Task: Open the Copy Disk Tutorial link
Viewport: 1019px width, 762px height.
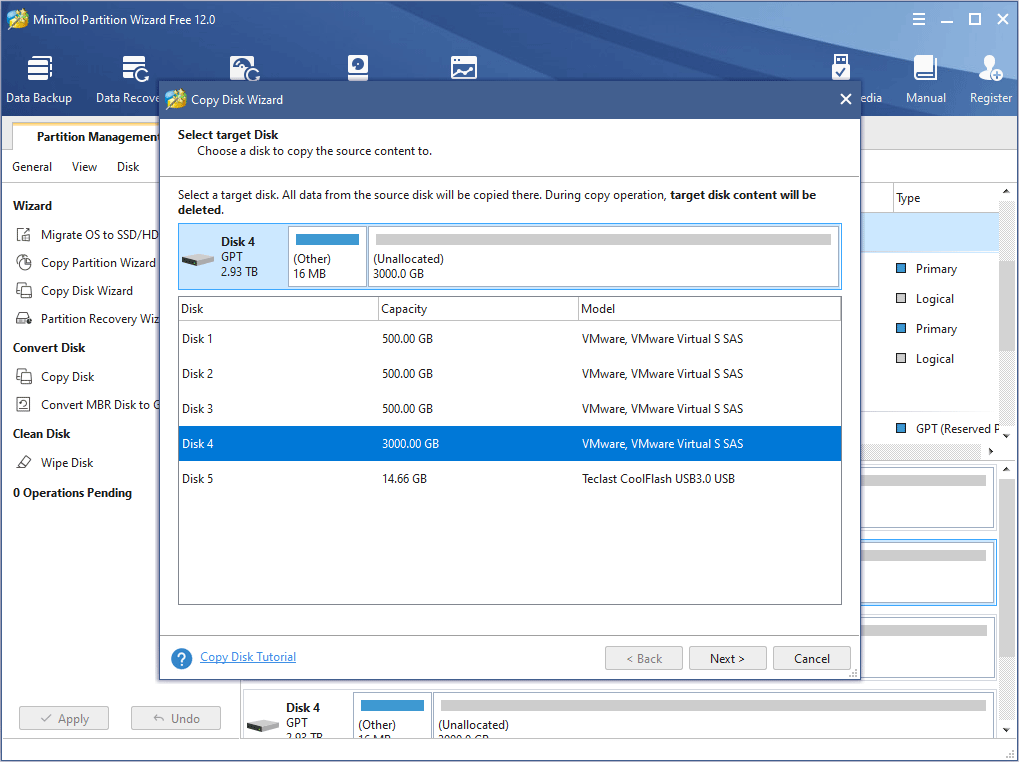Action: (x=248, y=657)
